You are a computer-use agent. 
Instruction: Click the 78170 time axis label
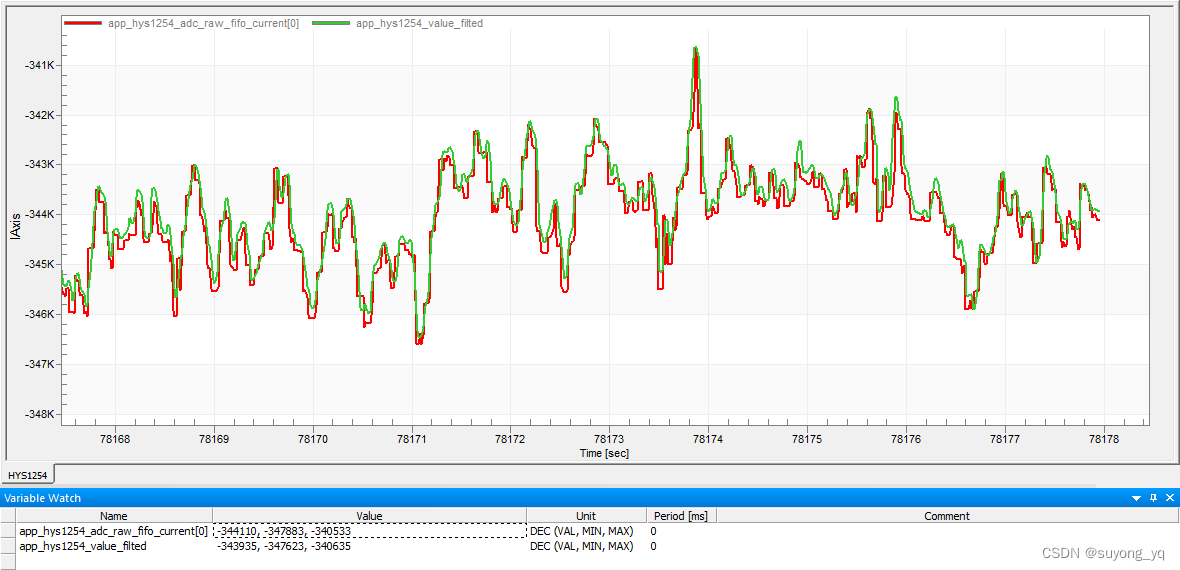pyautogui.click(x=313, y=438)
